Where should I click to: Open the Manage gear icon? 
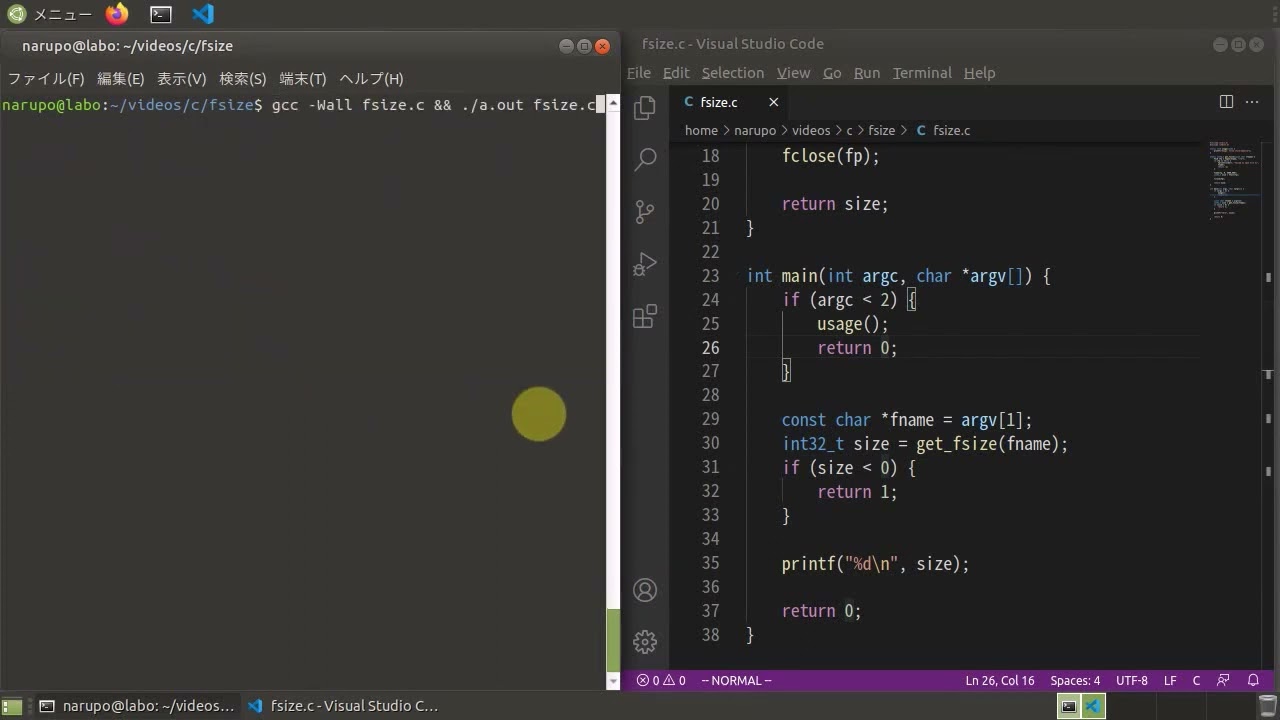(x=645, y=642)
